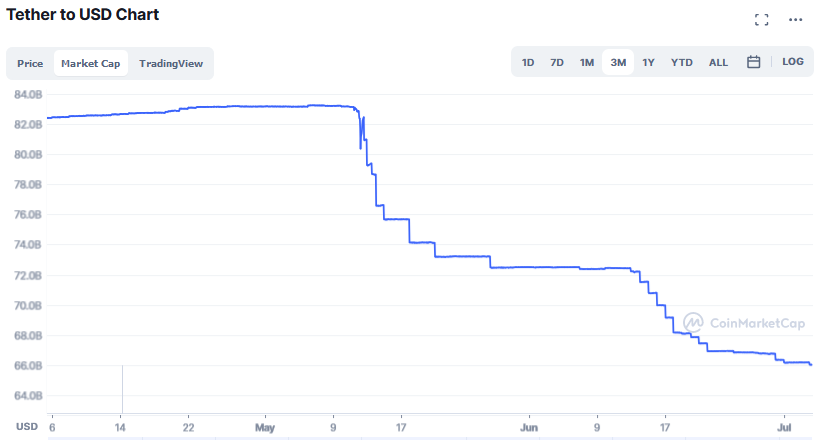Switch chart to 1Y range
Screen dimensions: 831x440
click(648, 63)
